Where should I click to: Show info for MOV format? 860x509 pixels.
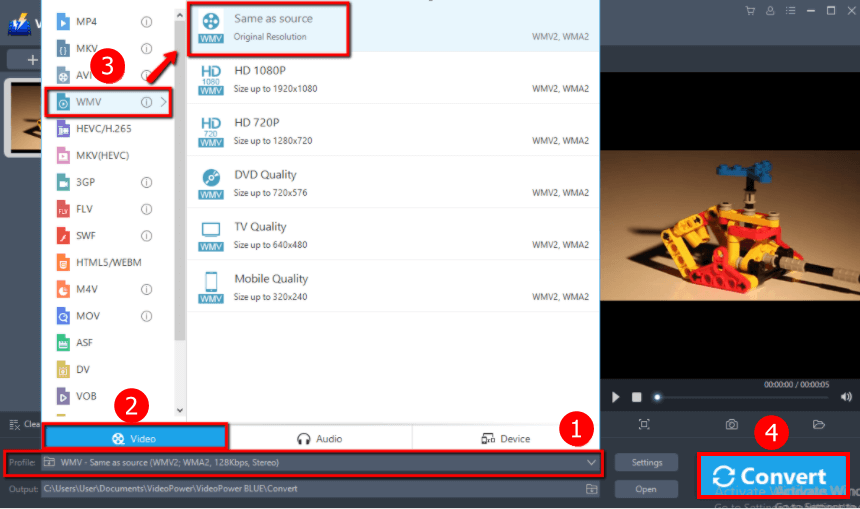pos(146,316)
